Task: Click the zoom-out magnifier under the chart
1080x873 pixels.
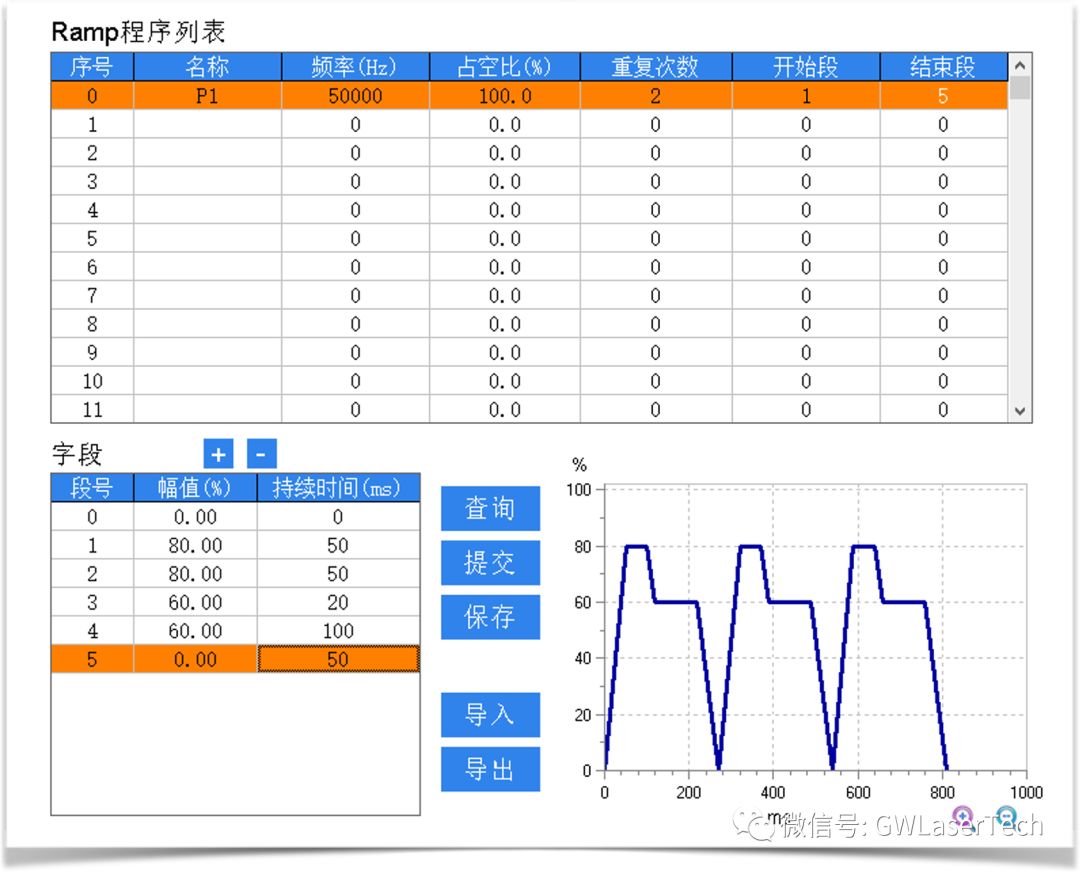Action: (1006, 816)
